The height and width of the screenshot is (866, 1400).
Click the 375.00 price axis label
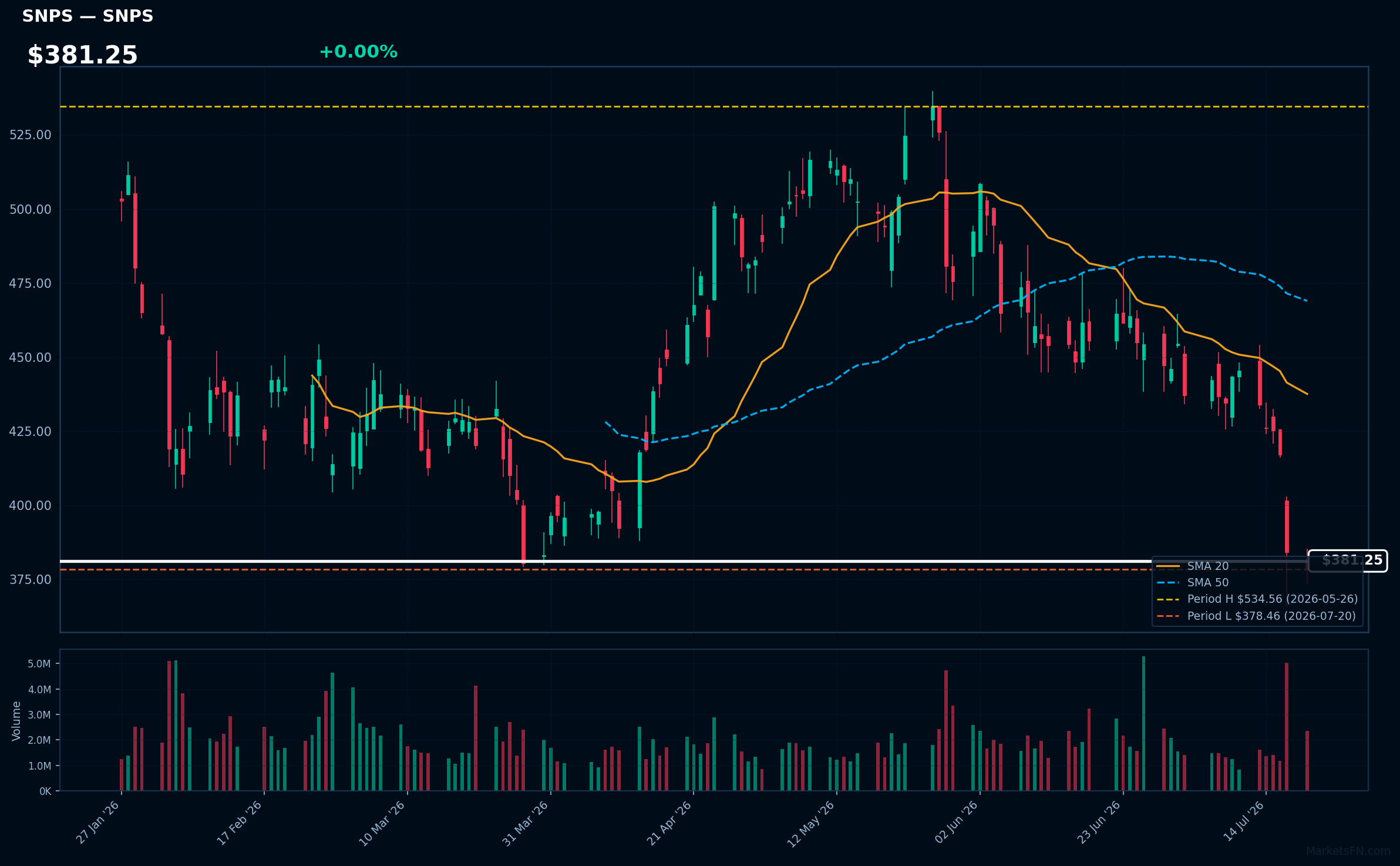click(x=31, y=580)
